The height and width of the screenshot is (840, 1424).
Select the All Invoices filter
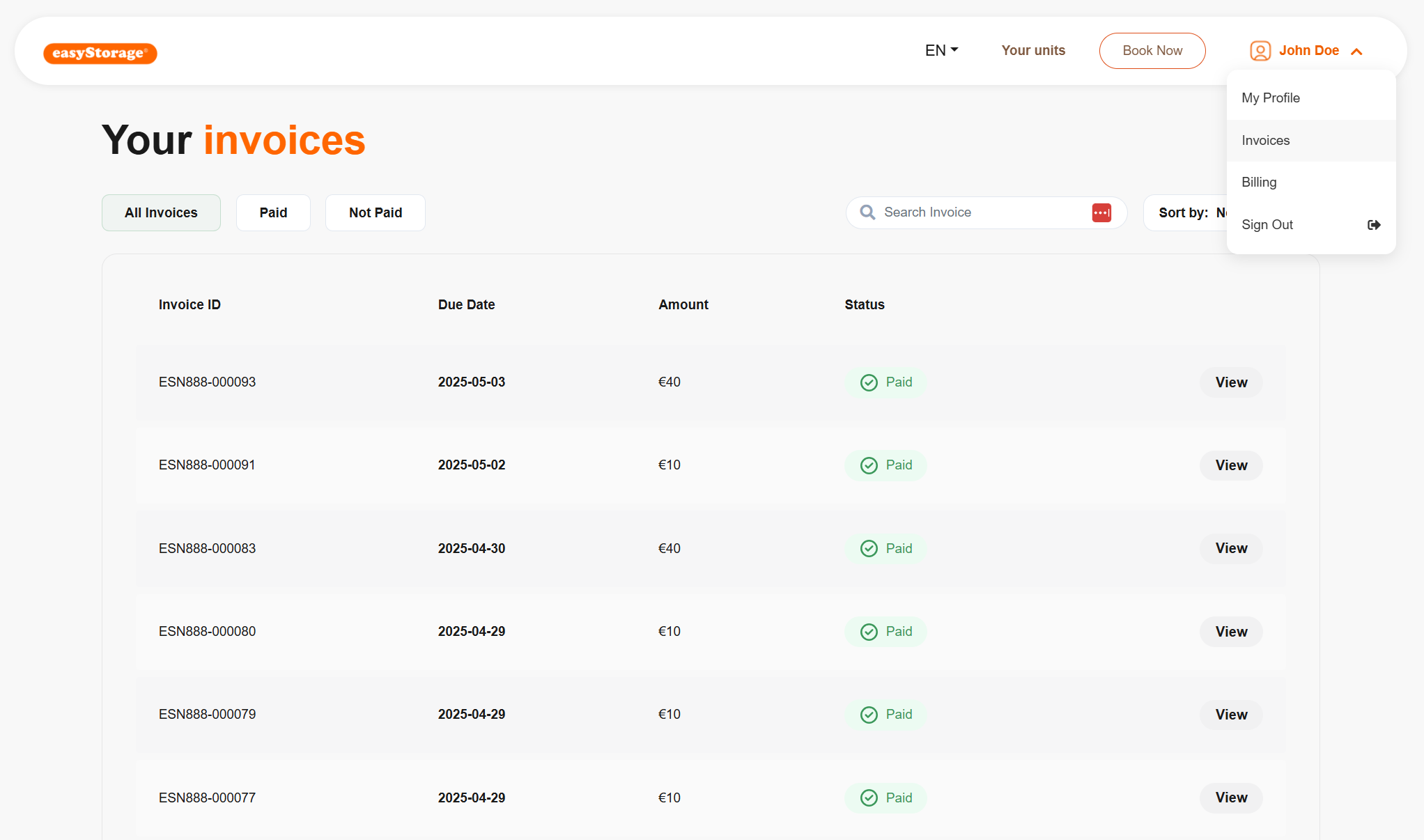pyautogui.click(x=161, y=212)
